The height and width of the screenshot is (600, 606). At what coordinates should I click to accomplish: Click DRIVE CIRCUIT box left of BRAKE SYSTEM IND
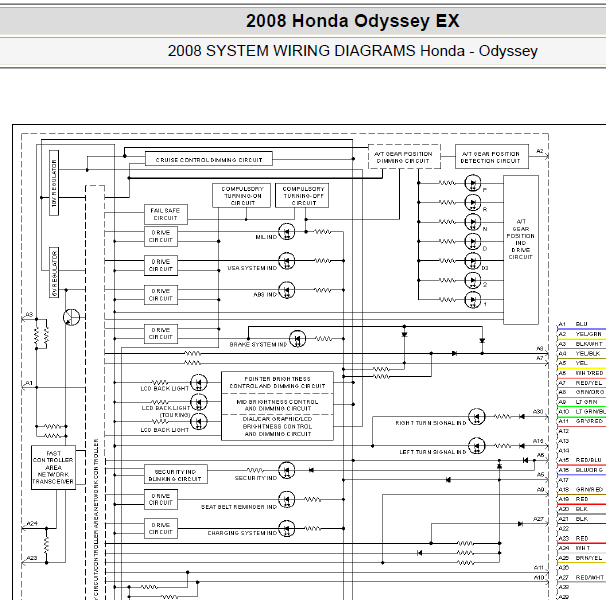(x=161, y=334)
